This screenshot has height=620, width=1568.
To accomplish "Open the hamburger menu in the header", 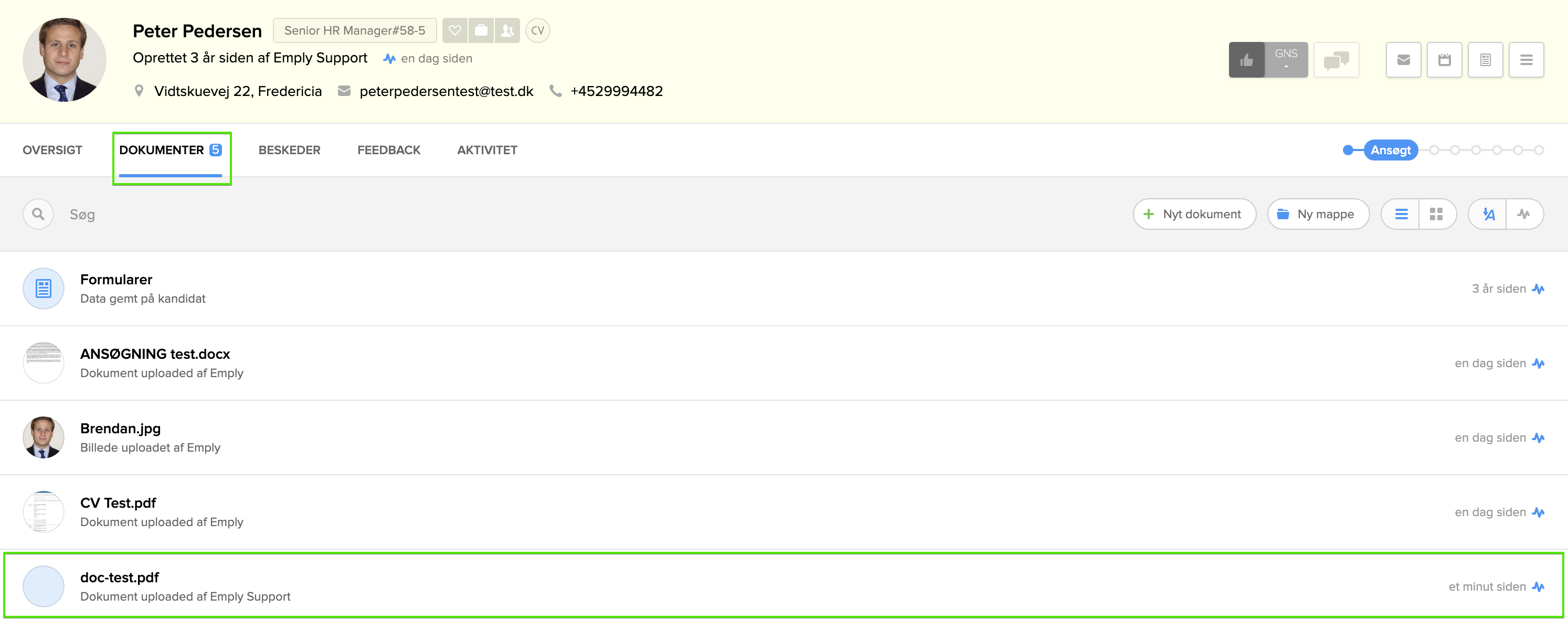I will click(x=1526, y=60).
